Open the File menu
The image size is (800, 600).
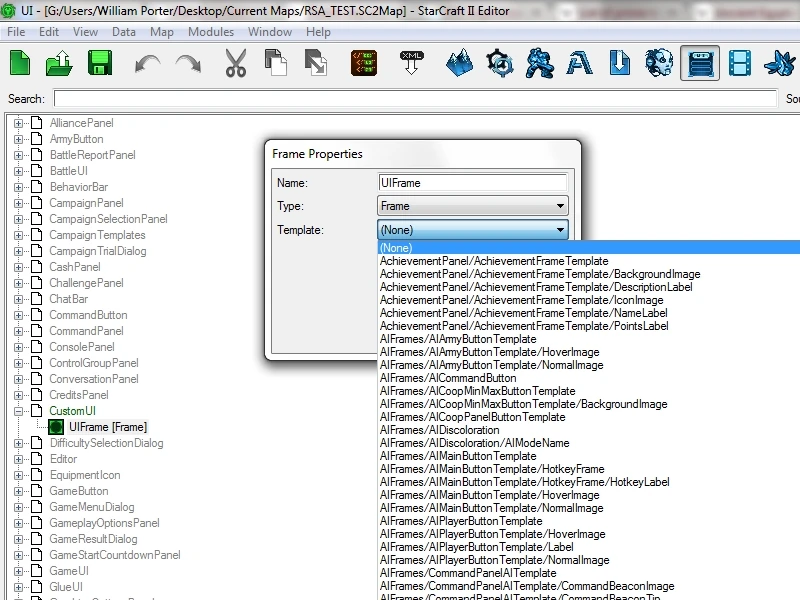pos(16,32)
